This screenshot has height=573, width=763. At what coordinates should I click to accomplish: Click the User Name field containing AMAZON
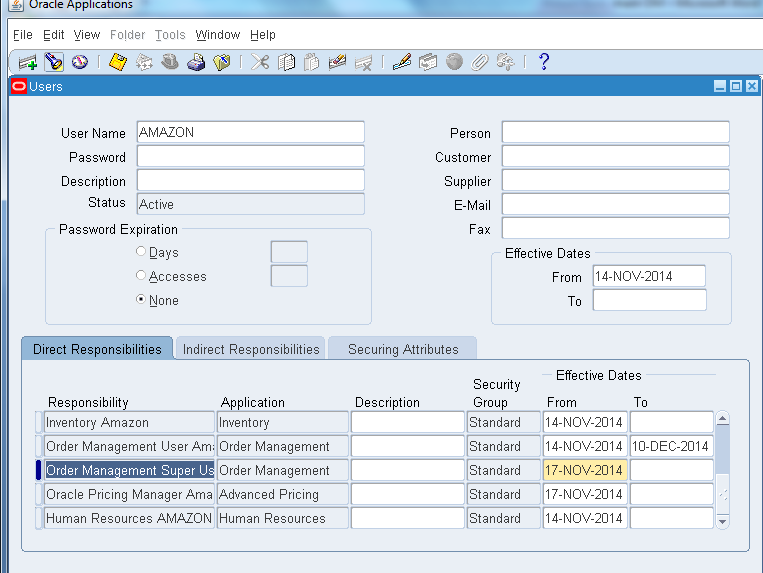(x=251, y=132)
